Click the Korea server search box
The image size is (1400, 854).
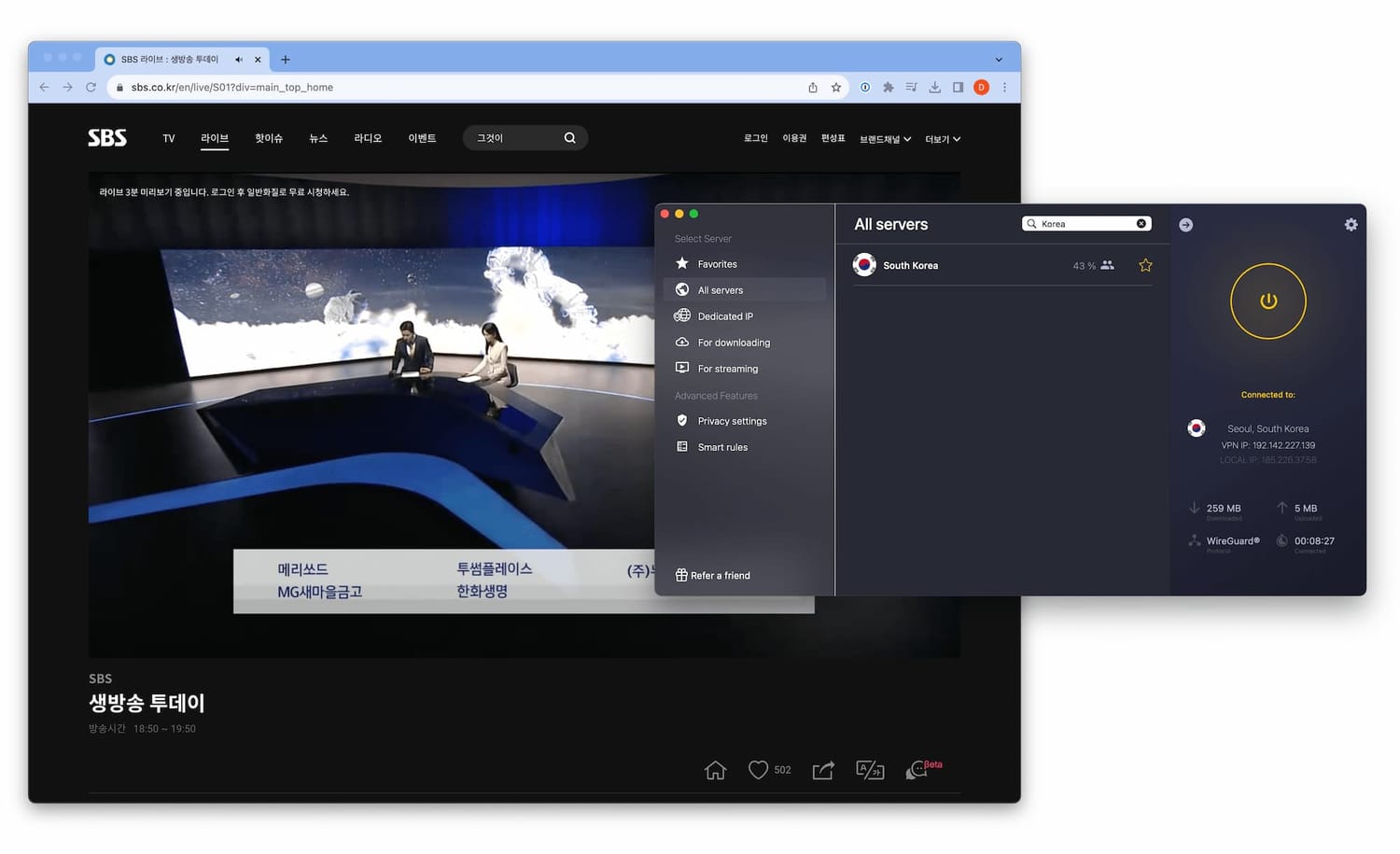click(1086, 224)
